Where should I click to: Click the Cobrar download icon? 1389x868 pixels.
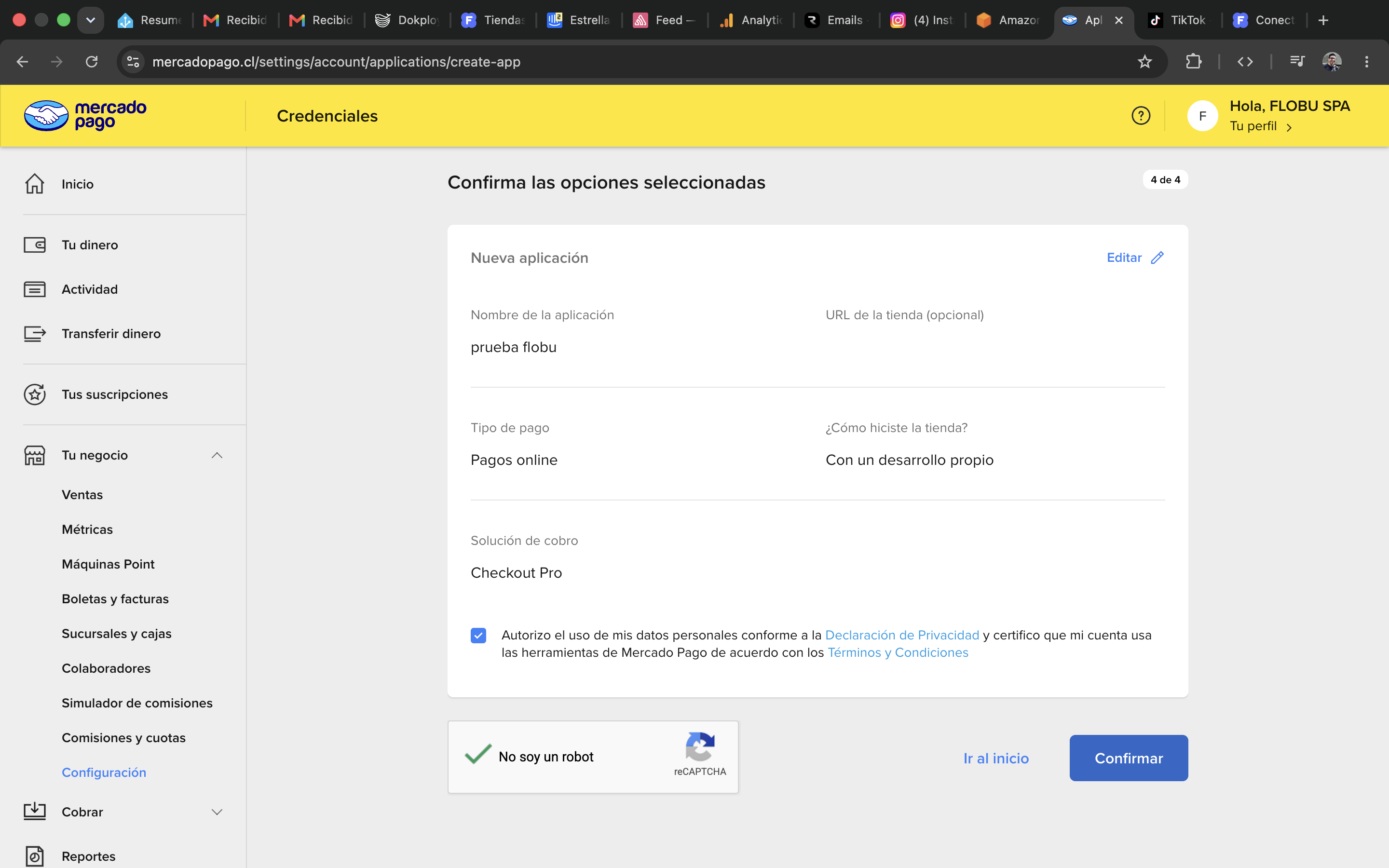[x=34, y=811]
